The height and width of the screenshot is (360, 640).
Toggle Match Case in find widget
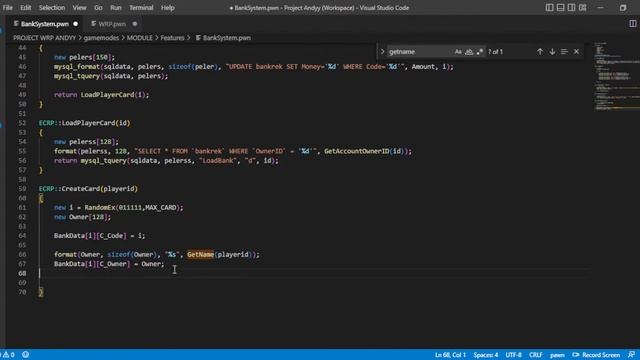coord(458,52)
